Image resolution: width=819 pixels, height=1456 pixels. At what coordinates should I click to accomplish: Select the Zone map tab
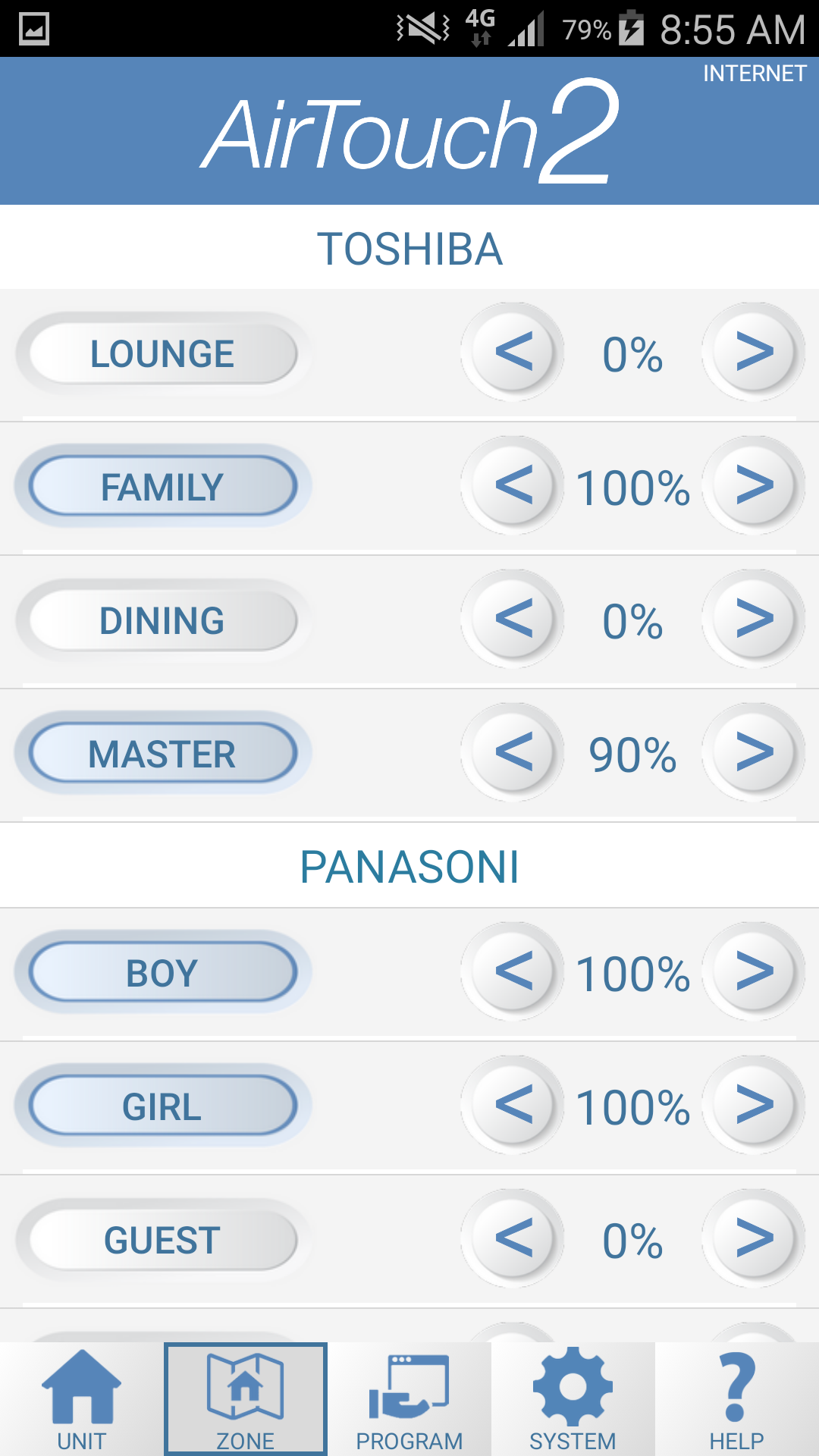click(246, 1400)
